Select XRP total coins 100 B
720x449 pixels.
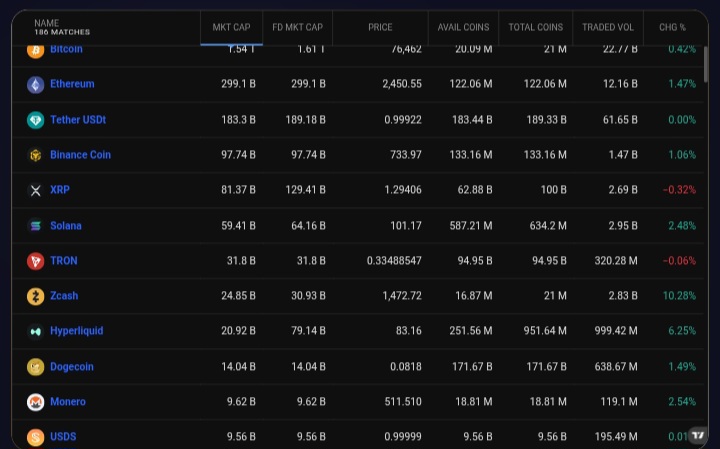pos(553,190)
